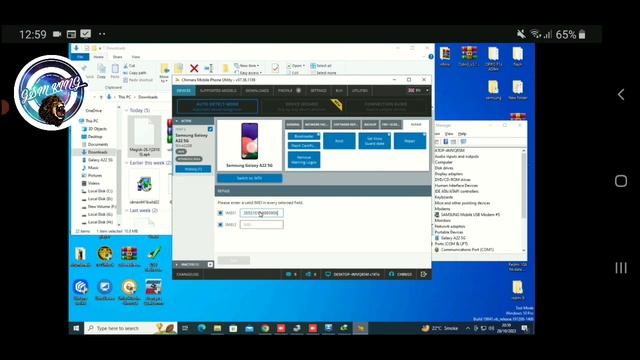This screenshot has height=360, width=640.
Task: Click the Remove Warning Logos button
Action: (x=304, y=160)
